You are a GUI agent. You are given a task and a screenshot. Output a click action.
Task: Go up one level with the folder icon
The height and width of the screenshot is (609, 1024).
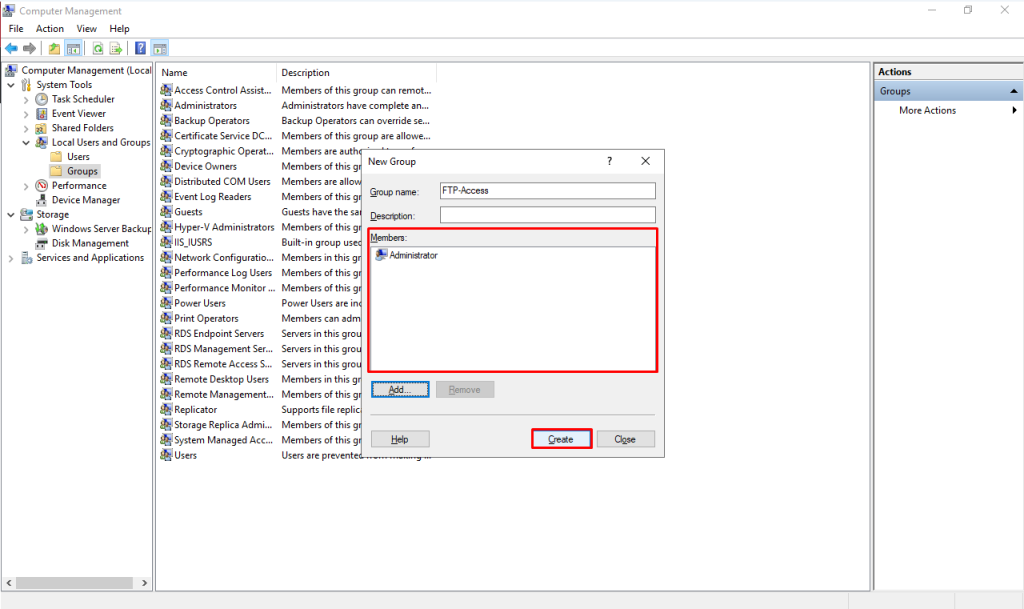point(53,47)
